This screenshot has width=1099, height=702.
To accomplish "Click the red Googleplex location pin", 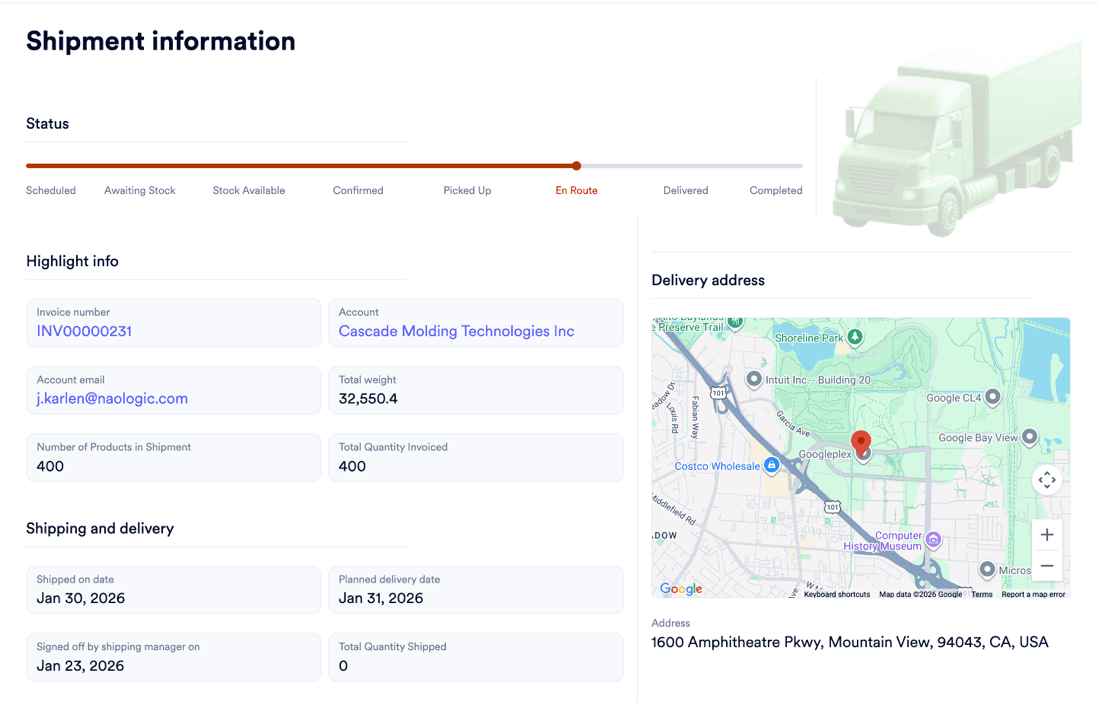I will pyautogui.click(x=861, y=443).
